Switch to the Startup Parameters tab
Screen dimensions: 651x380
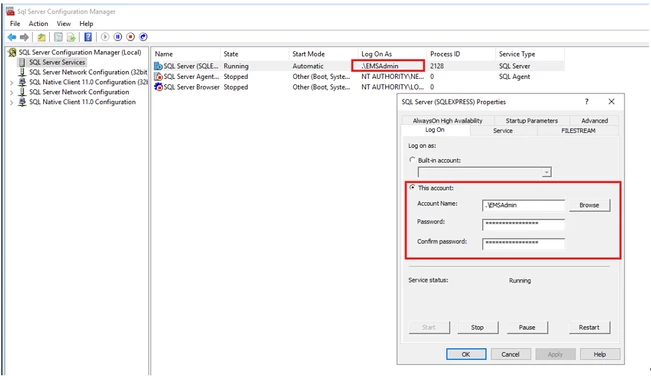coord(531,120)
